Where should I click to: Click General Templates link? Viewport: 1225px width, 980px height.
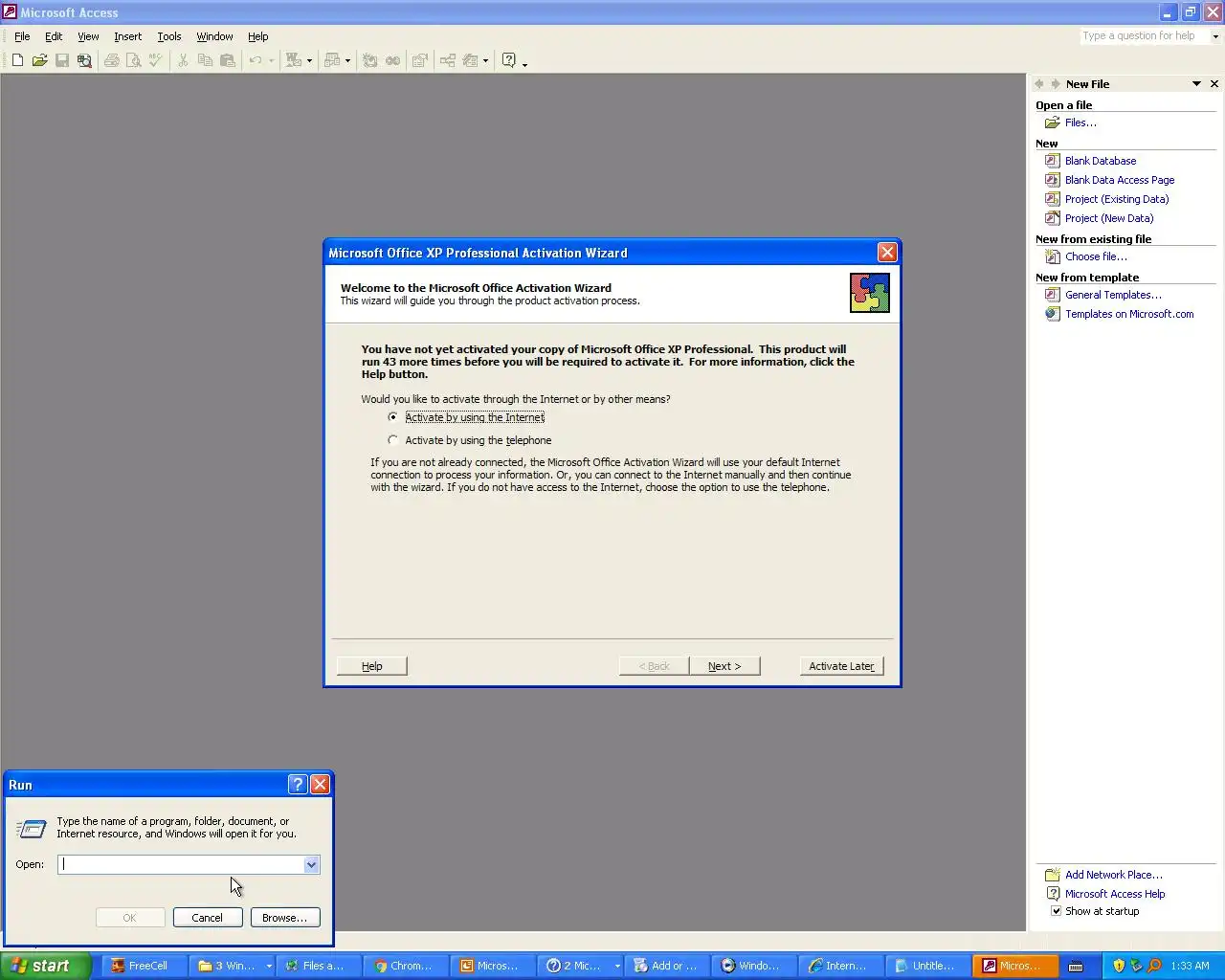click(x=1113, y=295)
